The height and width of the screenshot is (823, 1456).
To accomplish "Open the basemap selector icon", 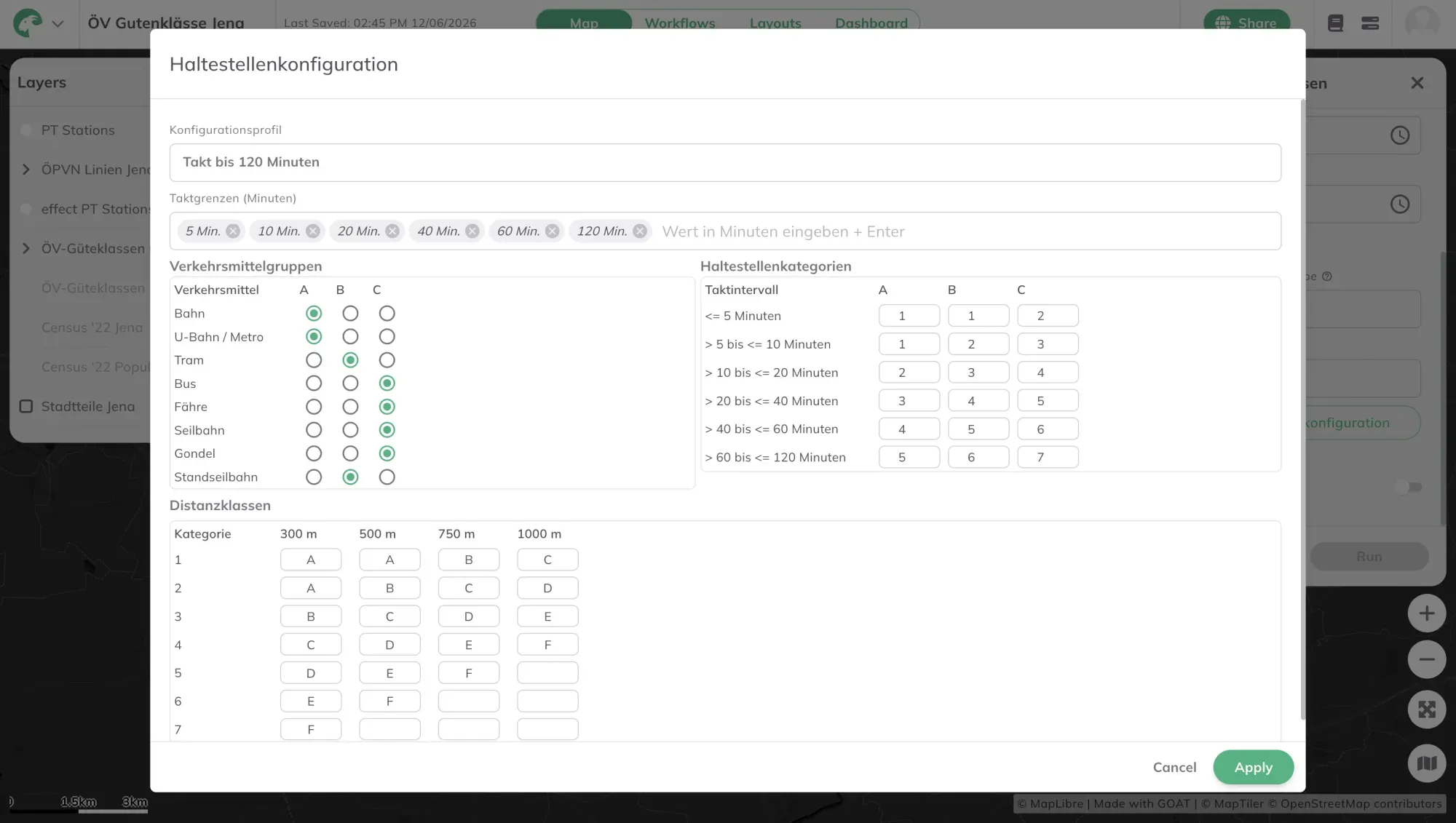I will [1427, 763].
